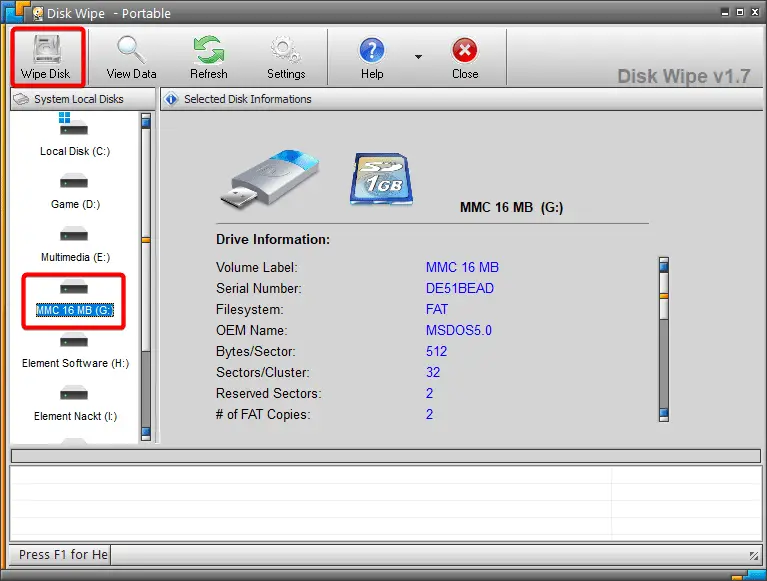
Task: Click the Press F1 status bar text
Action: tap(63, 555)
